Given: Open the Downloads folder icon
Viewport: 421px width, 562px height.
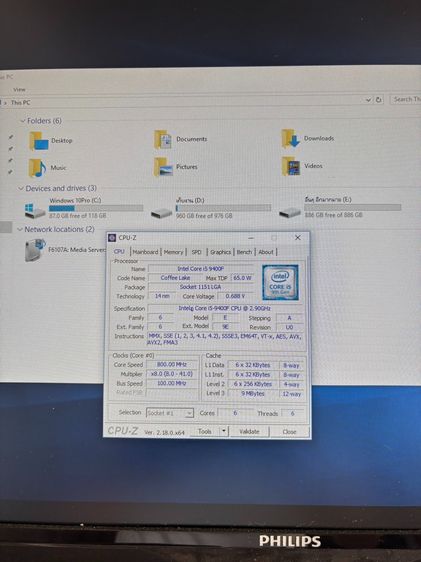Looking at the screenshot, I should click(291, 139).
